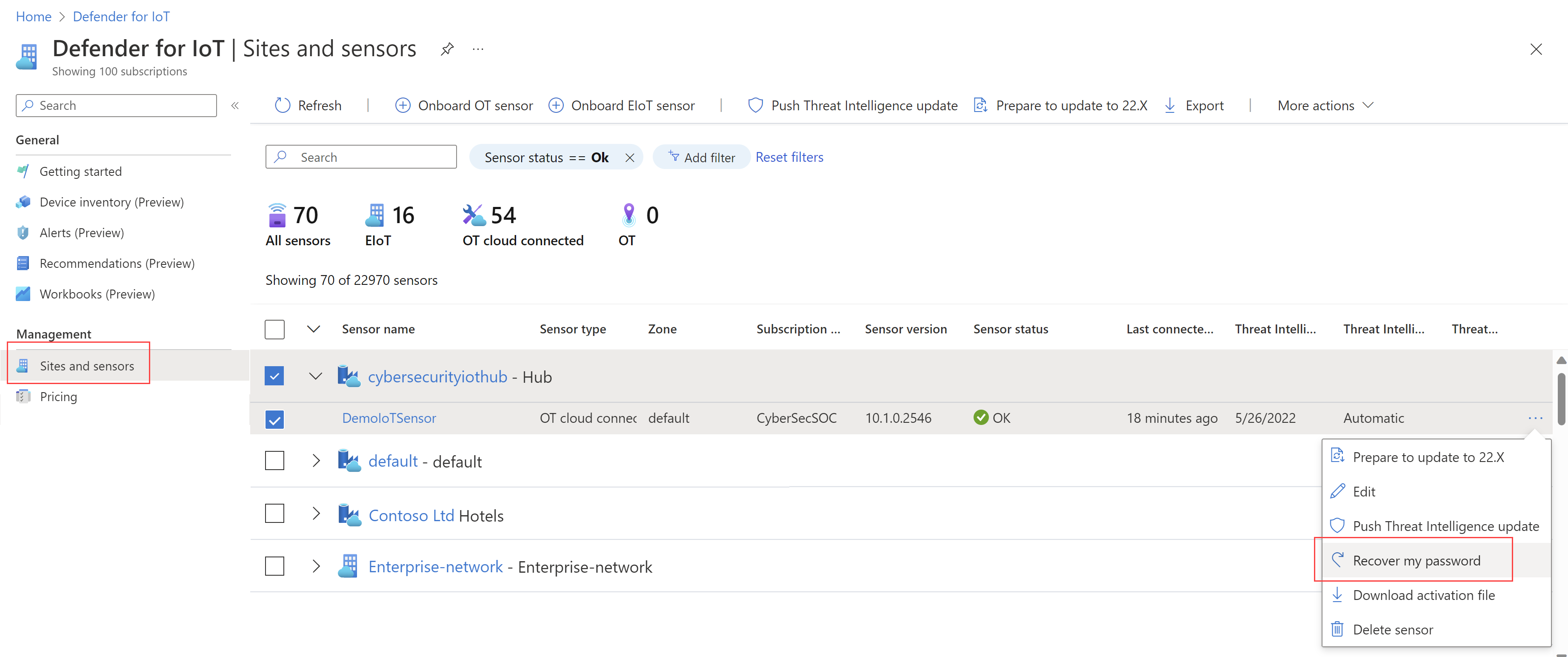Viewport: 1568px width, 657px height.
Task: Click Push Threat Intelligence update shield icon
Action: [755, 105]
